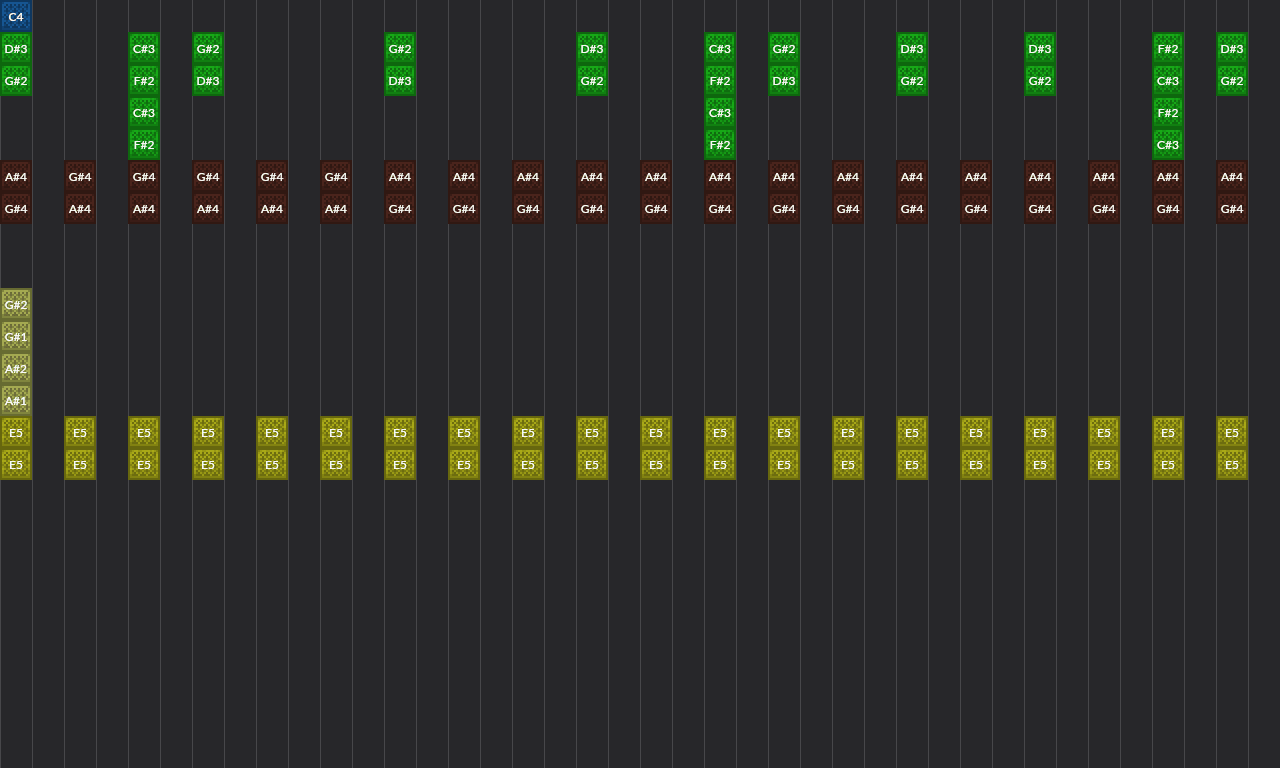This screenshot has width=1280, height=768.
Task: Select the olive G#2 note block
Action: (x=16, y=305)
